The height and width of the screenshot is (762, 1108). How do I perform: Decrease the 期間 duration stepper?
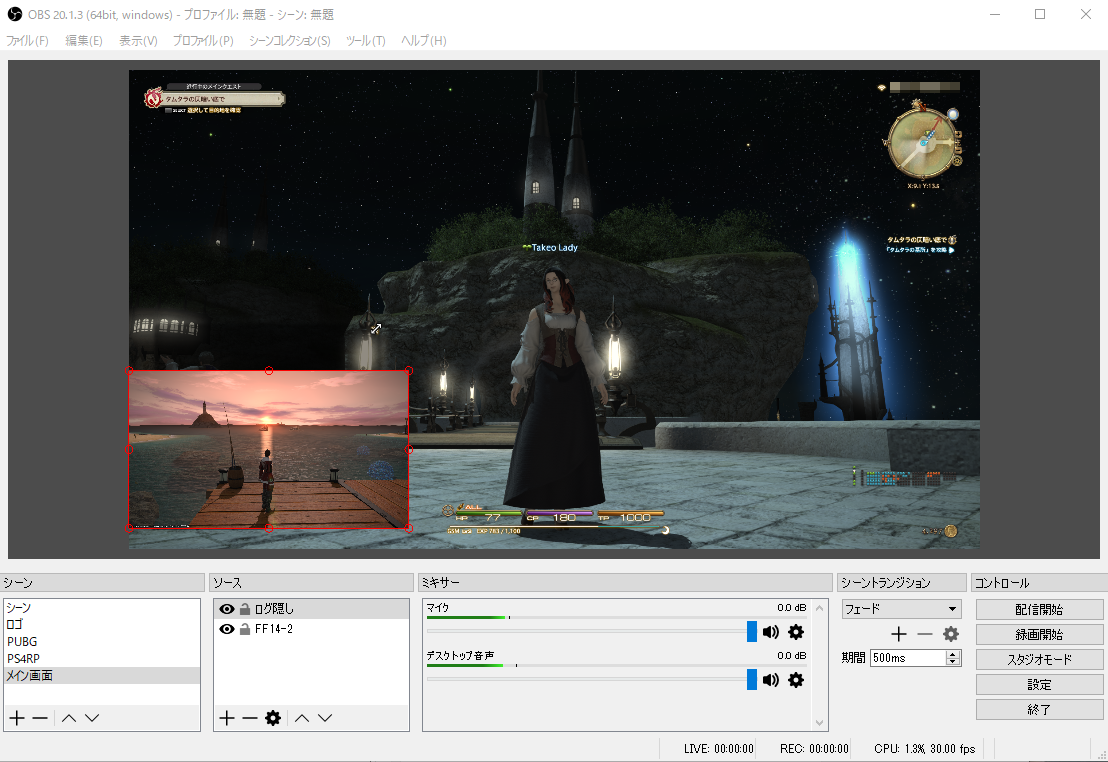(x=953, y=662)
